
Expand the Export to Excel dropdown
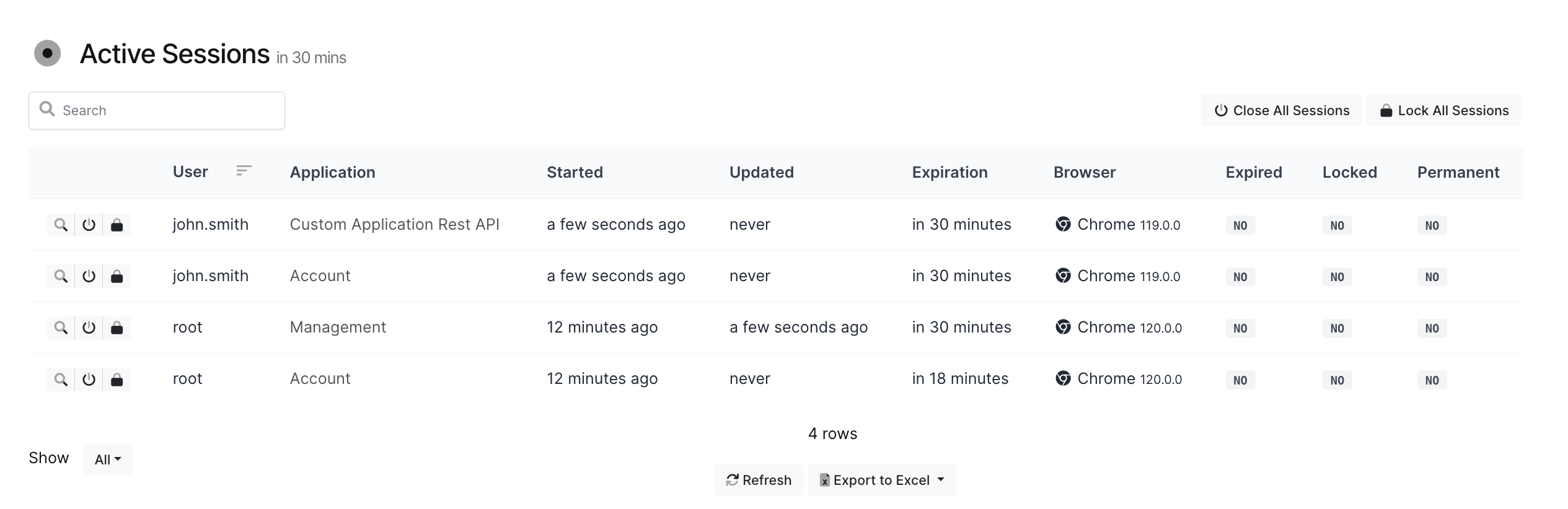941,480
